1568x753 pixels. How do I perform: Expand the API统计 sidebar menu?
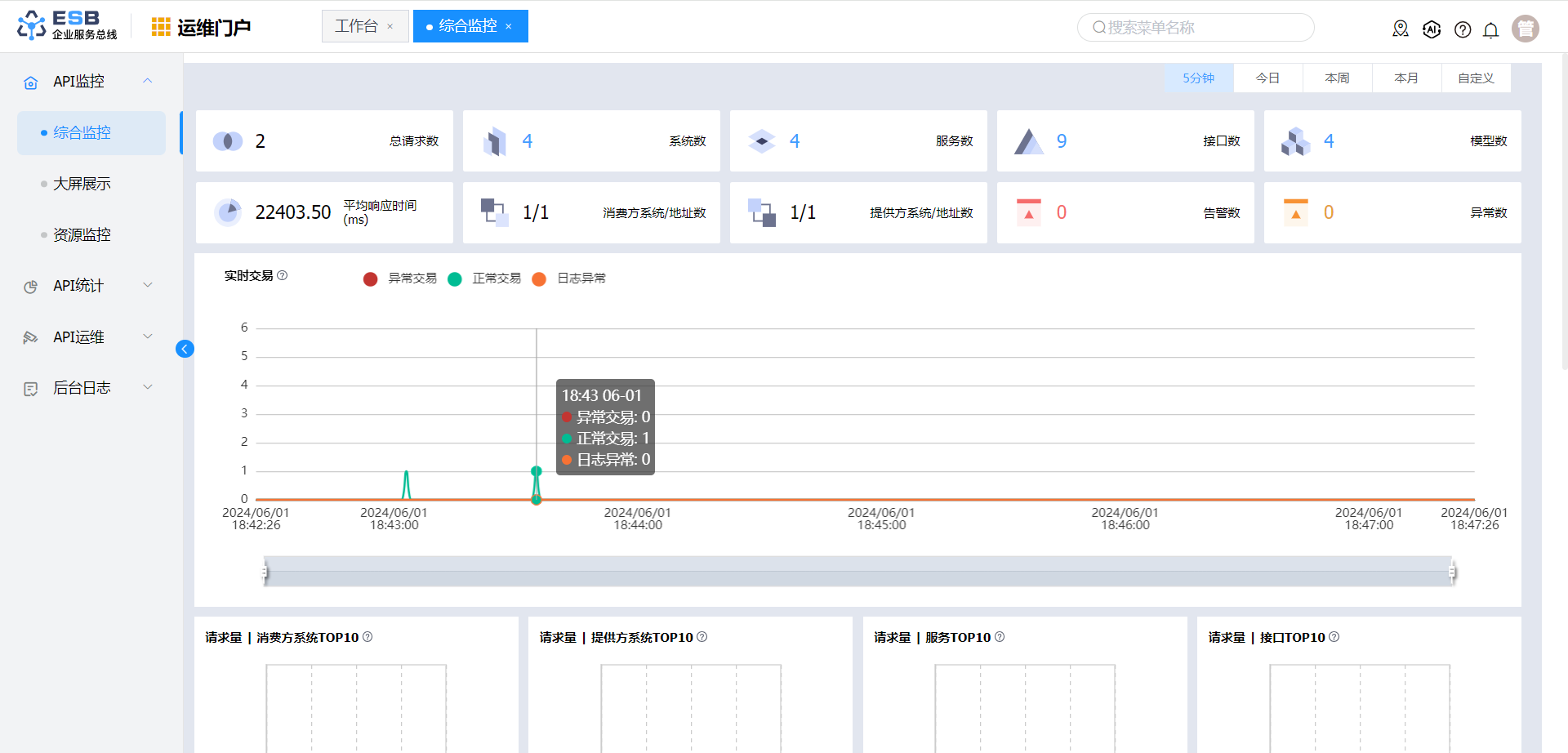point(88,286)
